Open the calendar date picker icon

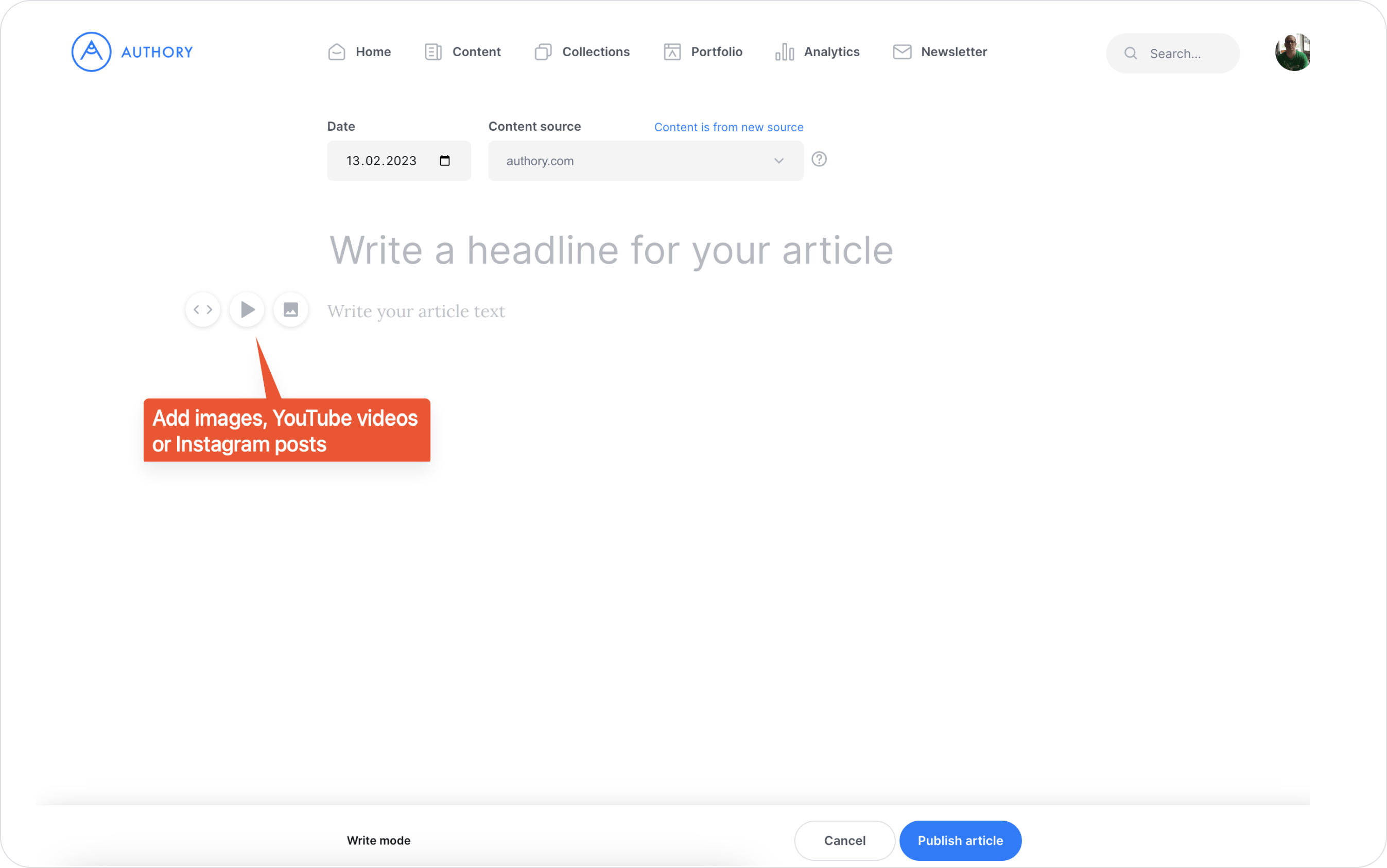[445, 161]
